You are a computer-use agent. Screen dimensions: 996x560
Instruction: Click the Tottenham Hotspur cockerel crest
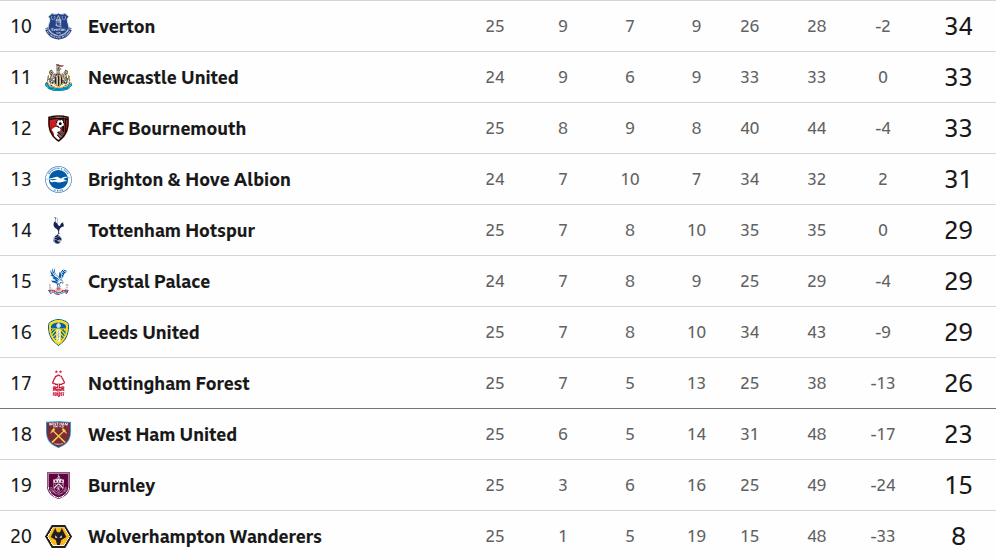pyautogui.click(x=59, y=231)
